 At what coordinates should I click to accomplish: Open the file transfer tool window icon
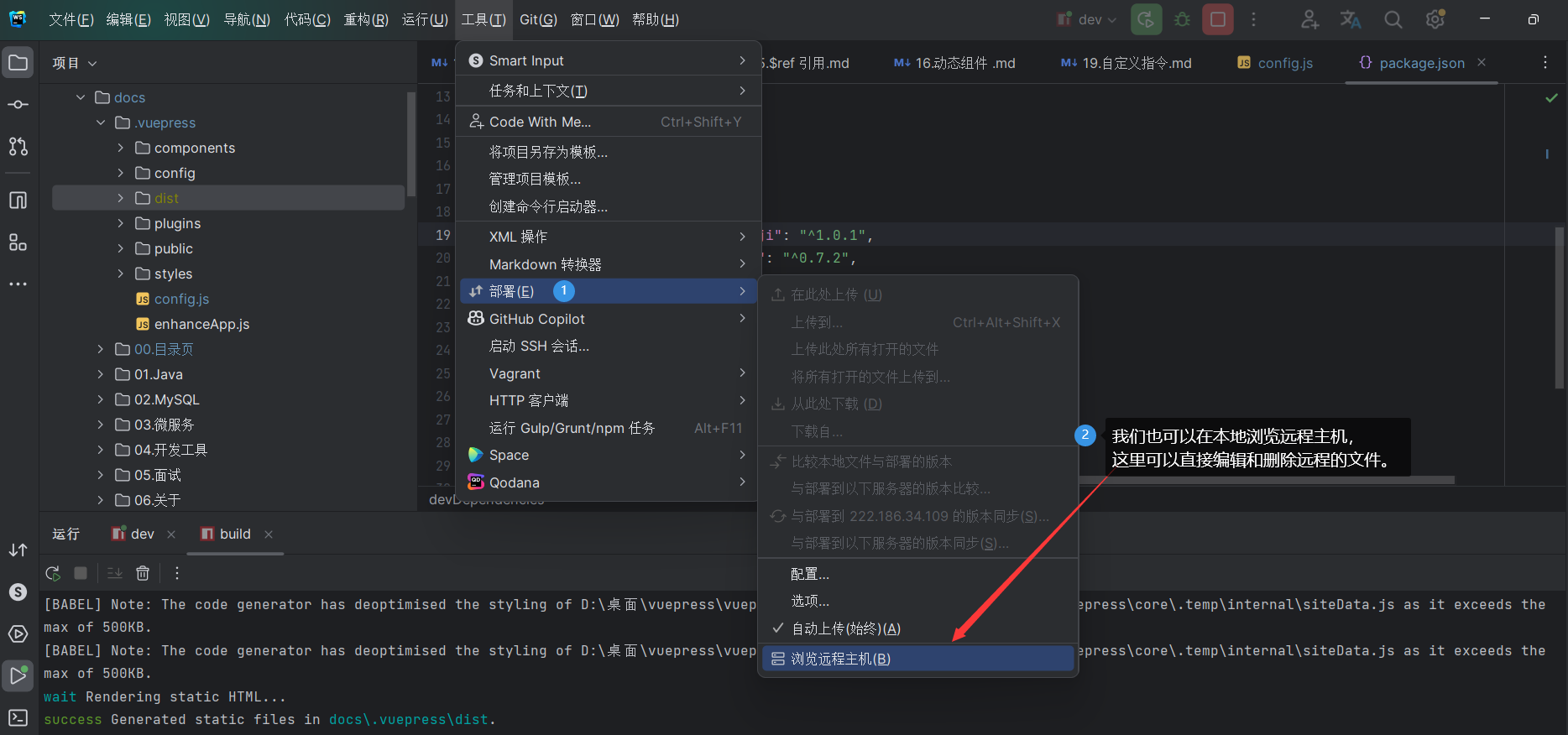point(18,550)
